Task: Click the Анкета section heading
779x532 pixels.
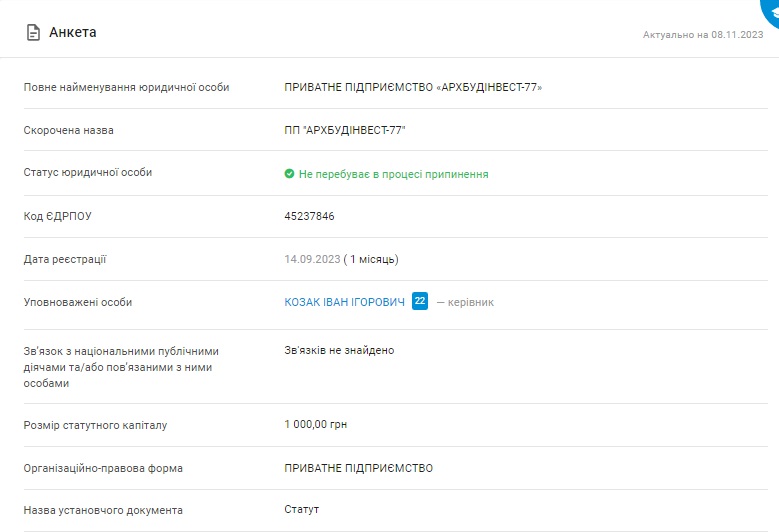Action: 73,33
